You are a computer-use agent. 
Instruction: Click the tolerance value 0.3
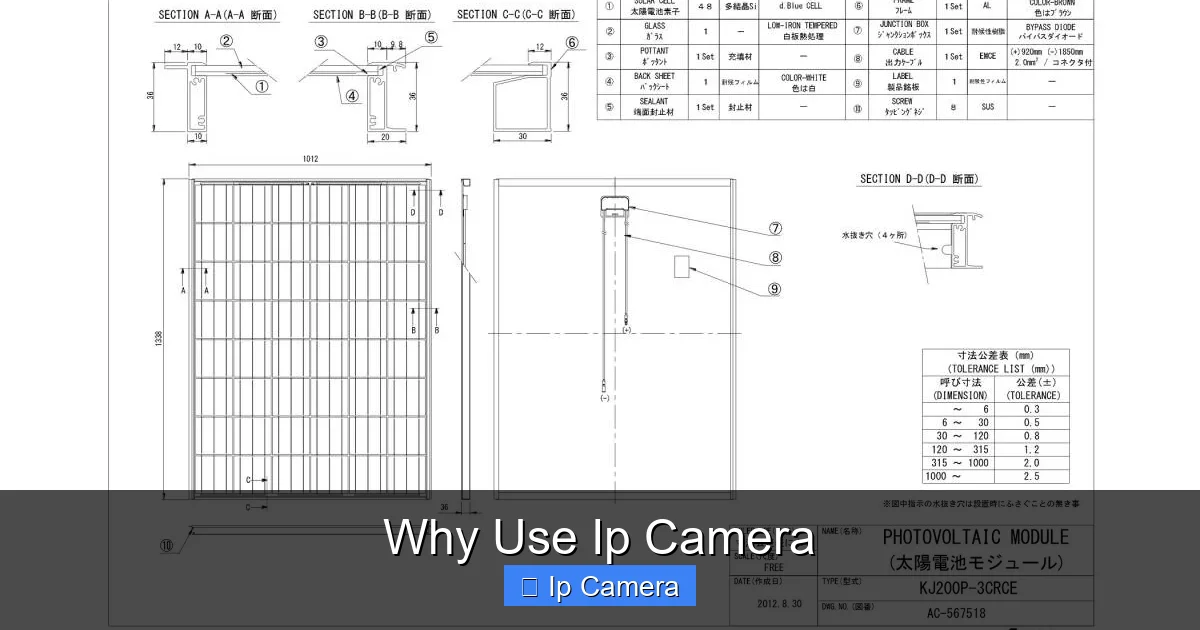tap(1031, 409)
